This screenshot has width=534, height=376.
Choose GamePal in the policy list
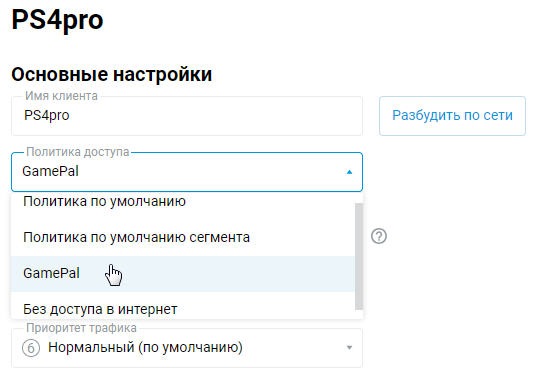pos(183,273)
